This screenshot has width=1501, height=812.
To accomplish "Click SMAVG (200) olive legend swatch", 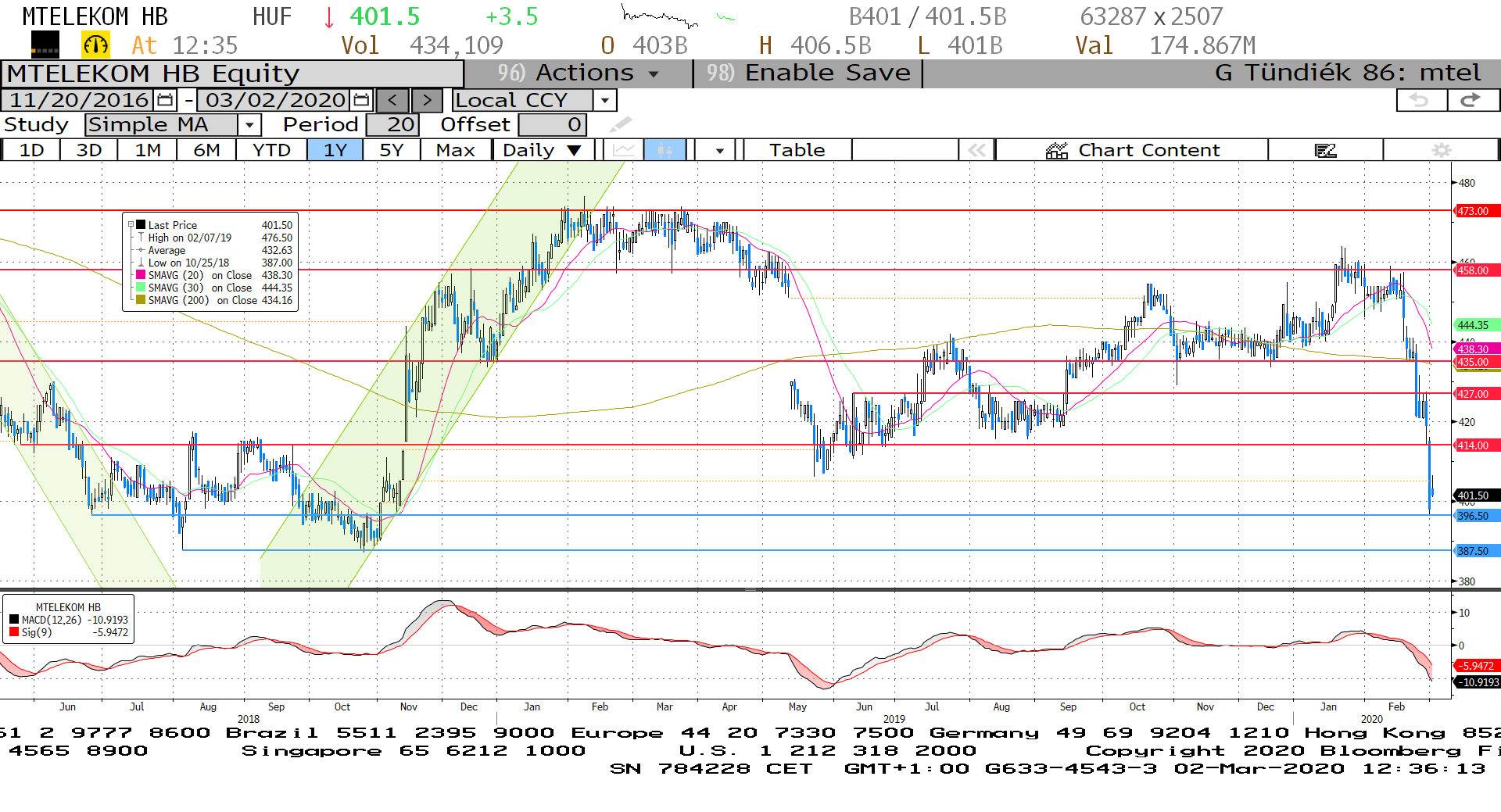I will point(141,300).
